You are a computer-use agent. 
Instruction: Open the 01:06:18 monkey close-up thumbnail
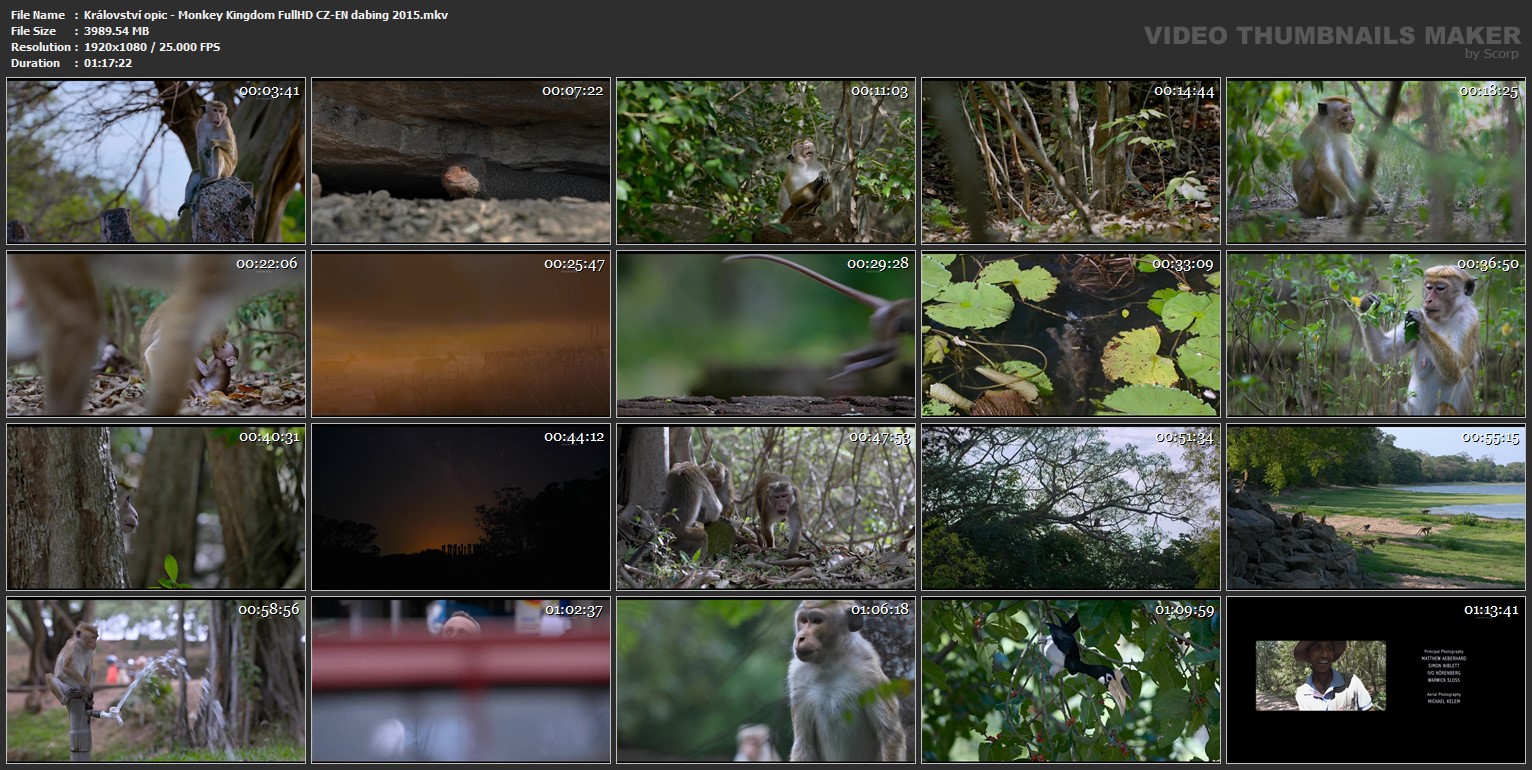tap(765, 680)
